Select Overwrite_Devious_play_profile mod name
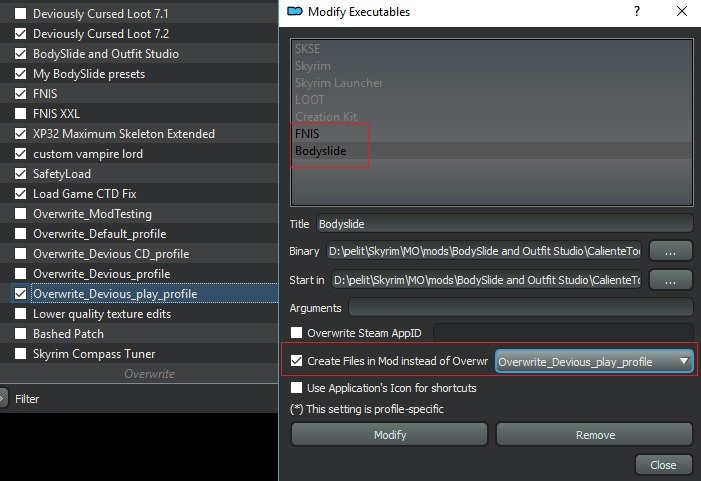The width and height of the screenshot is (701, 481). tap(115, 294)
